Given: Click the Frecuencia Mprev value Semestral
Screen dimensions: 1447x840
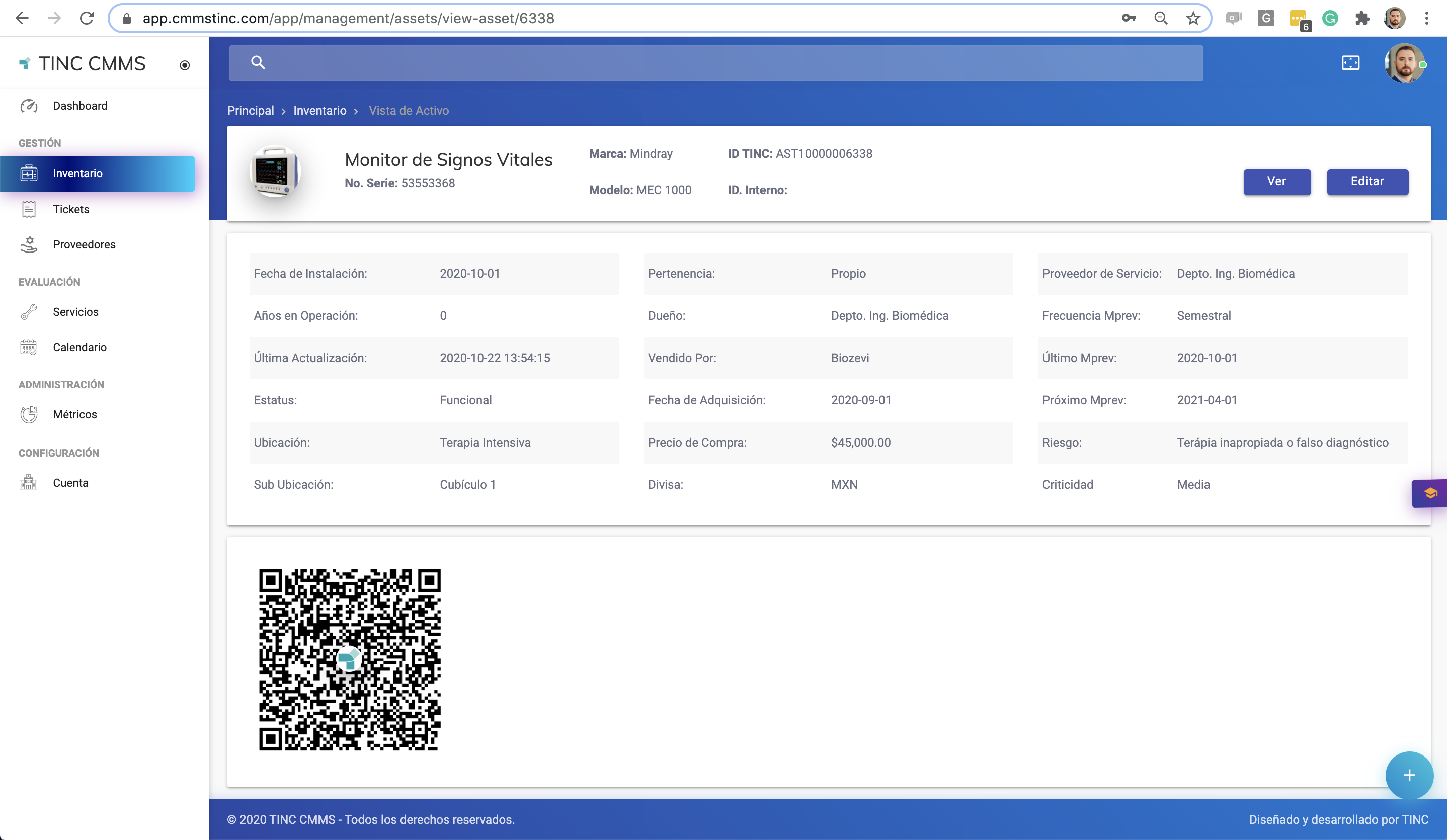Looking at the screenshot, I should [1203, 316].
